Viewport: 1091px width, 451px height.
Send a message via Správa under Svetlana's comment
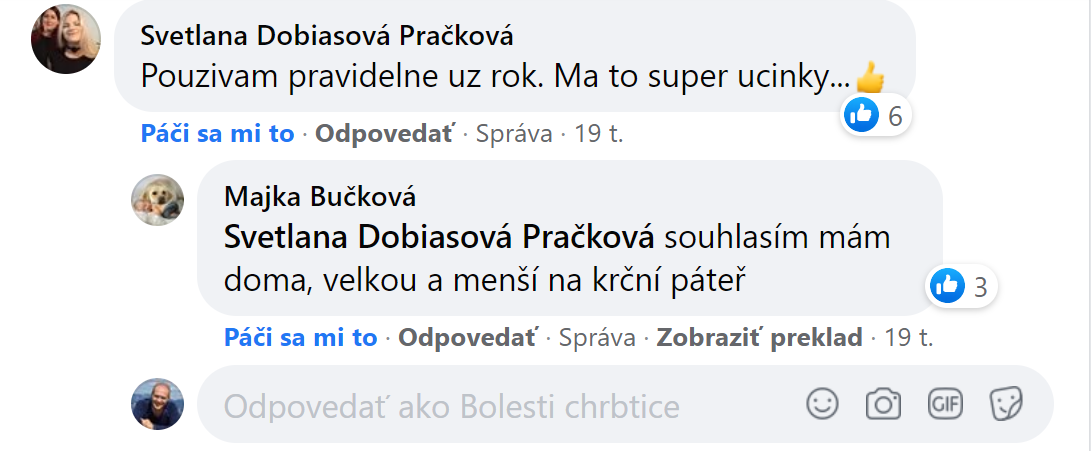513,134
